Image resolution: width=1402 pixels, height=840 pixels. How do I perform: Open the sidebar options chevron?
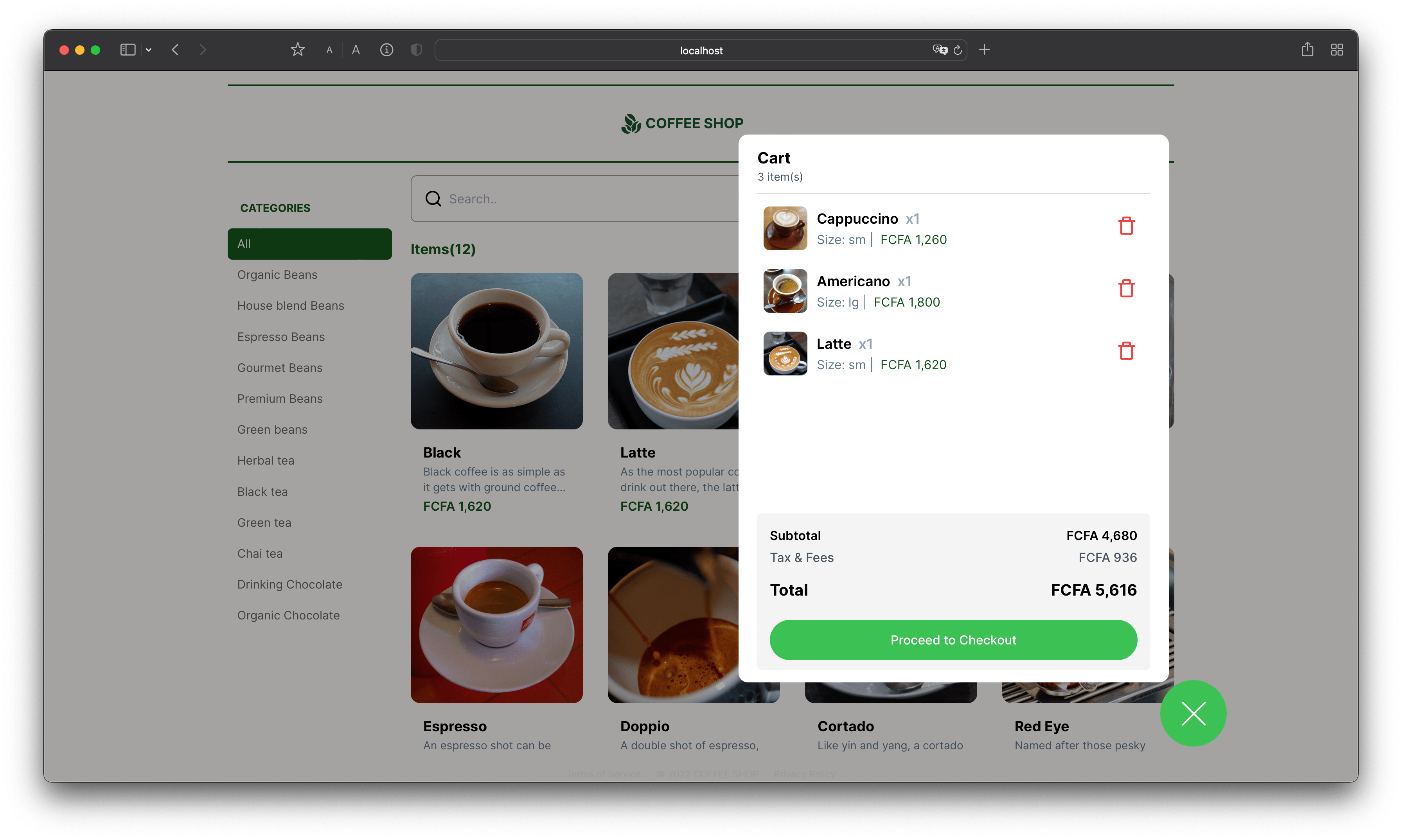pos(149,50)
